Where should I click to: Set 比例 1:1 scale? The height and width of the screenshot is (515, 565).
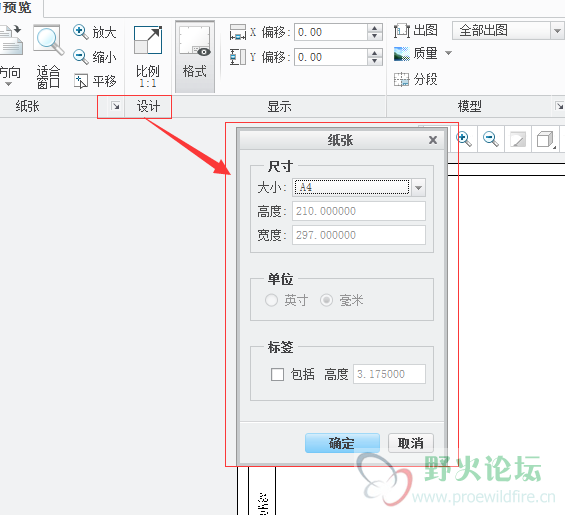click(x=148, y=56)
